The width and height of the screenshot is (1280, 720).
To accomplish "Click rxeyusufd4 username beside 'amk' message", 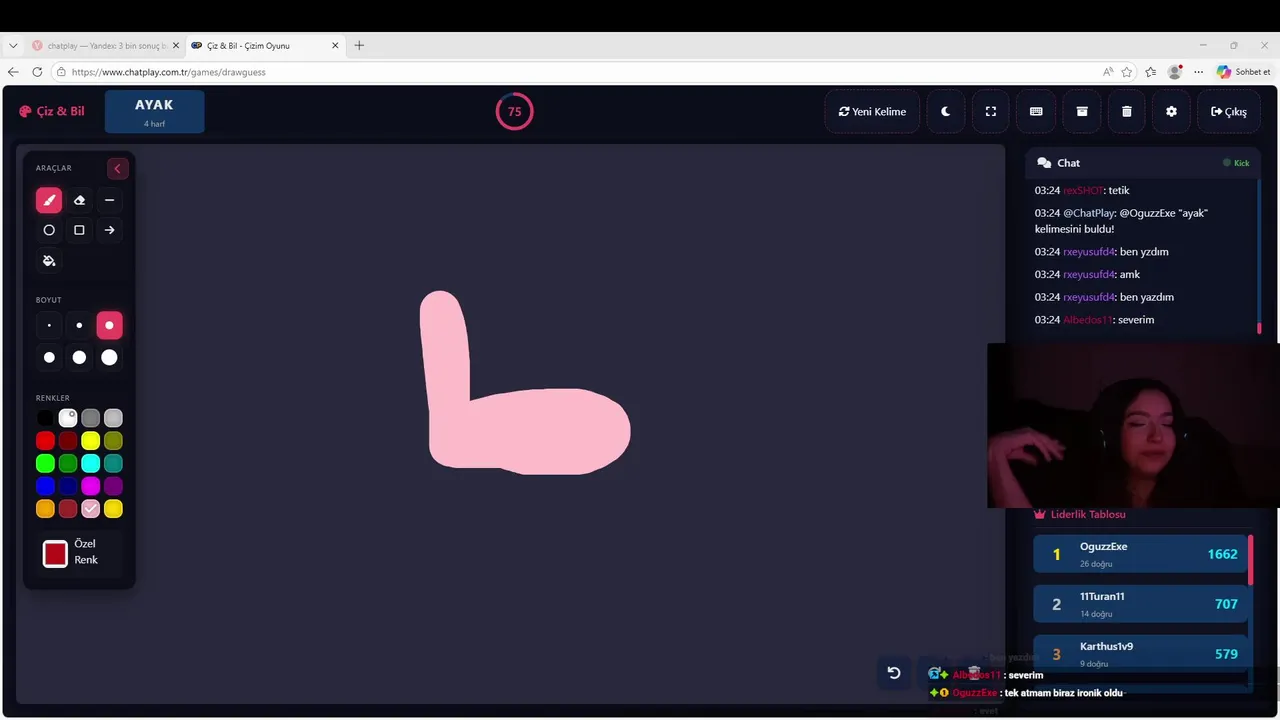I will tap(1088, 274).
